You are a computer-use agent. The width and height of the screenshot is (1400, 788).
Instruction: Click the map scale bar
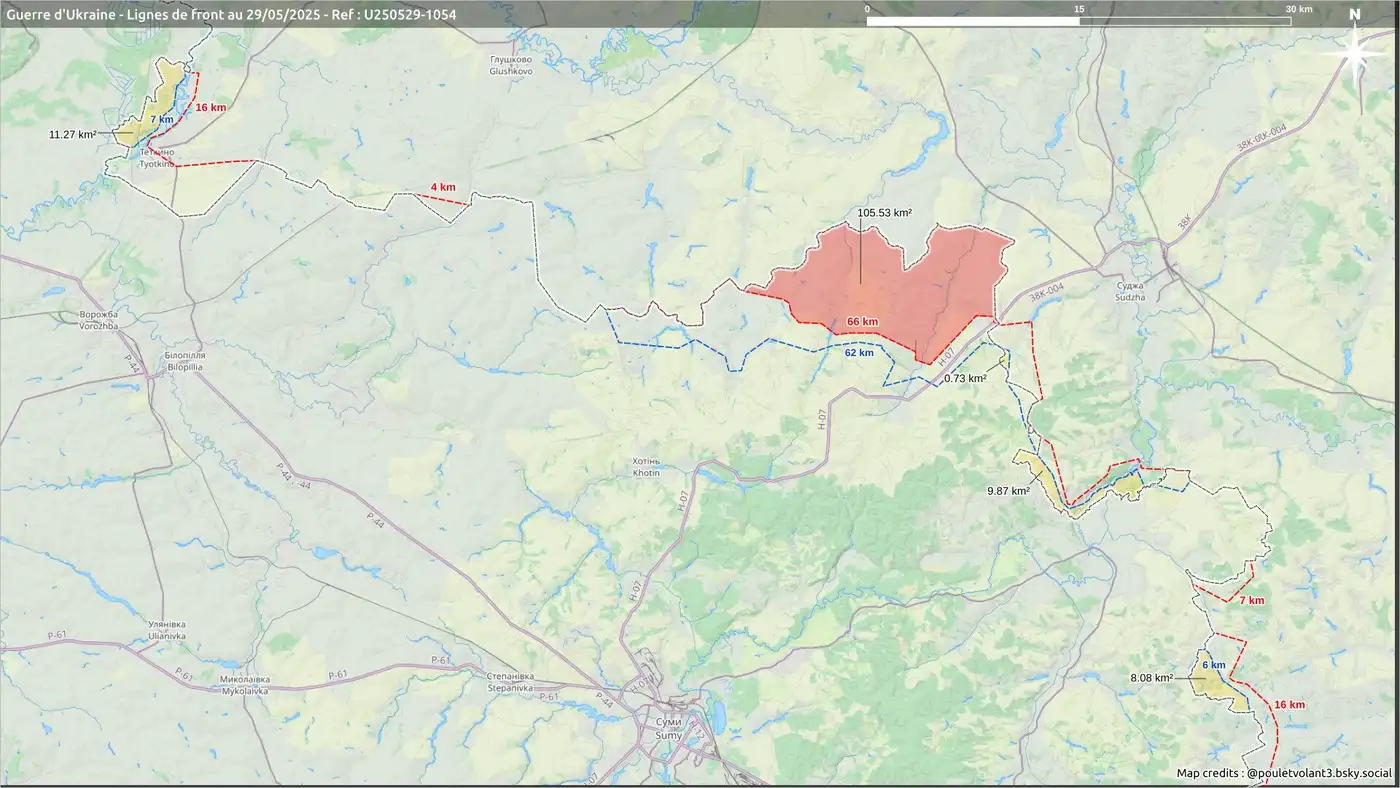[x=1078, y=21]
